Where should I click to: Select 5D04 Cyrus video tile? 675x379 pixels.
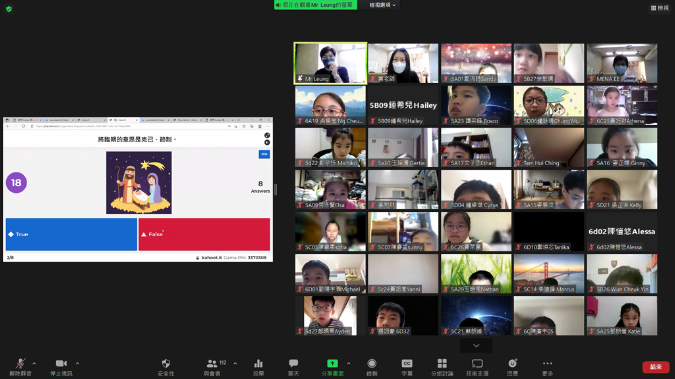point(476,190)
